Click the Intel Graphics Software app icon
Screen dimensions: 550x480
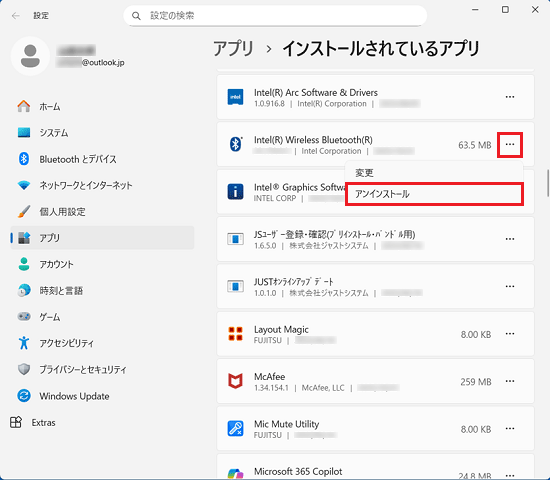(x=235, y=192)
